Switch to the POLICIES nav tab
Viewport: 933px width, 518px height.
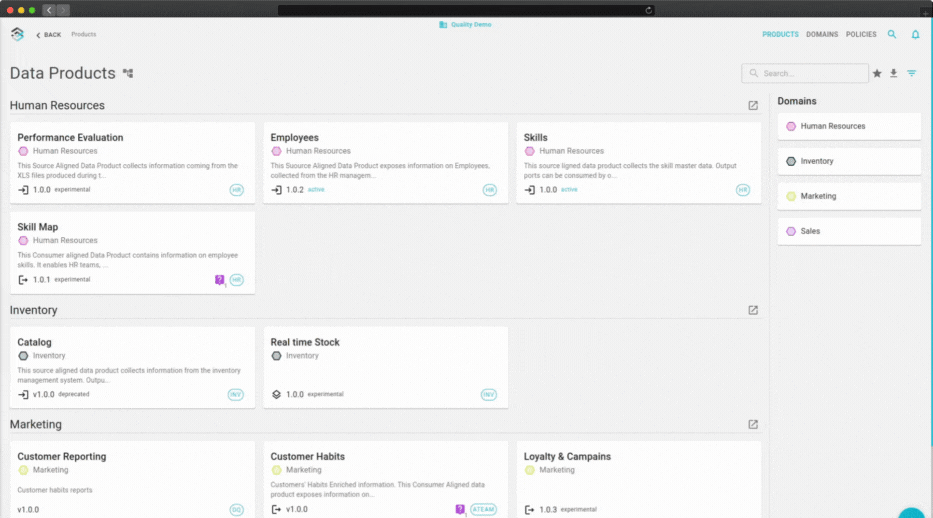pos(861,34)
